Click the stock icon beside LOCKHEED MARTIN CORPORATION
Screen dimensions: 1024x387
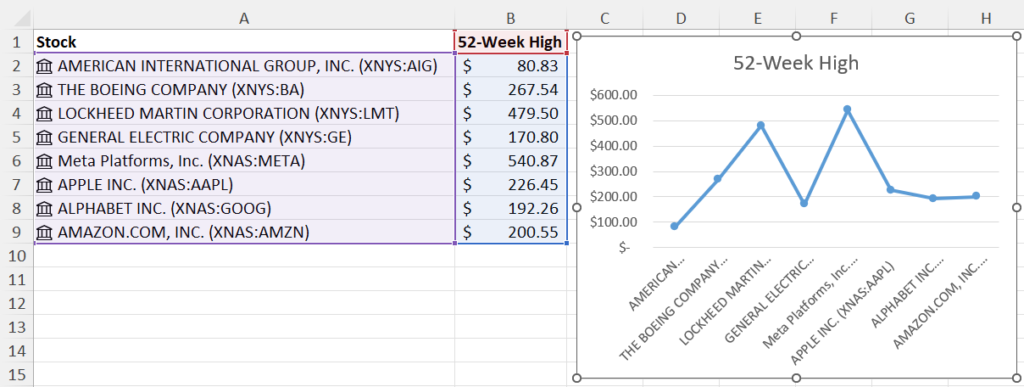point(44,114)
